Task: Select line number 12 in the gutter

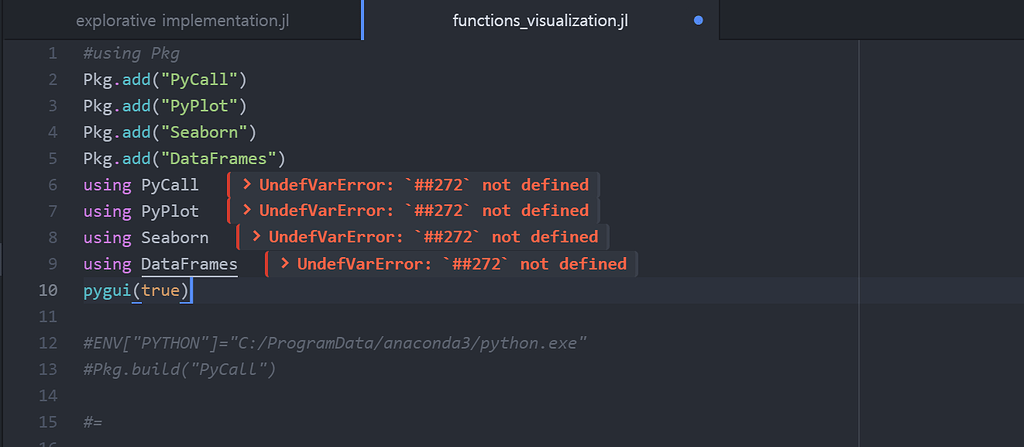Action: 48,343
